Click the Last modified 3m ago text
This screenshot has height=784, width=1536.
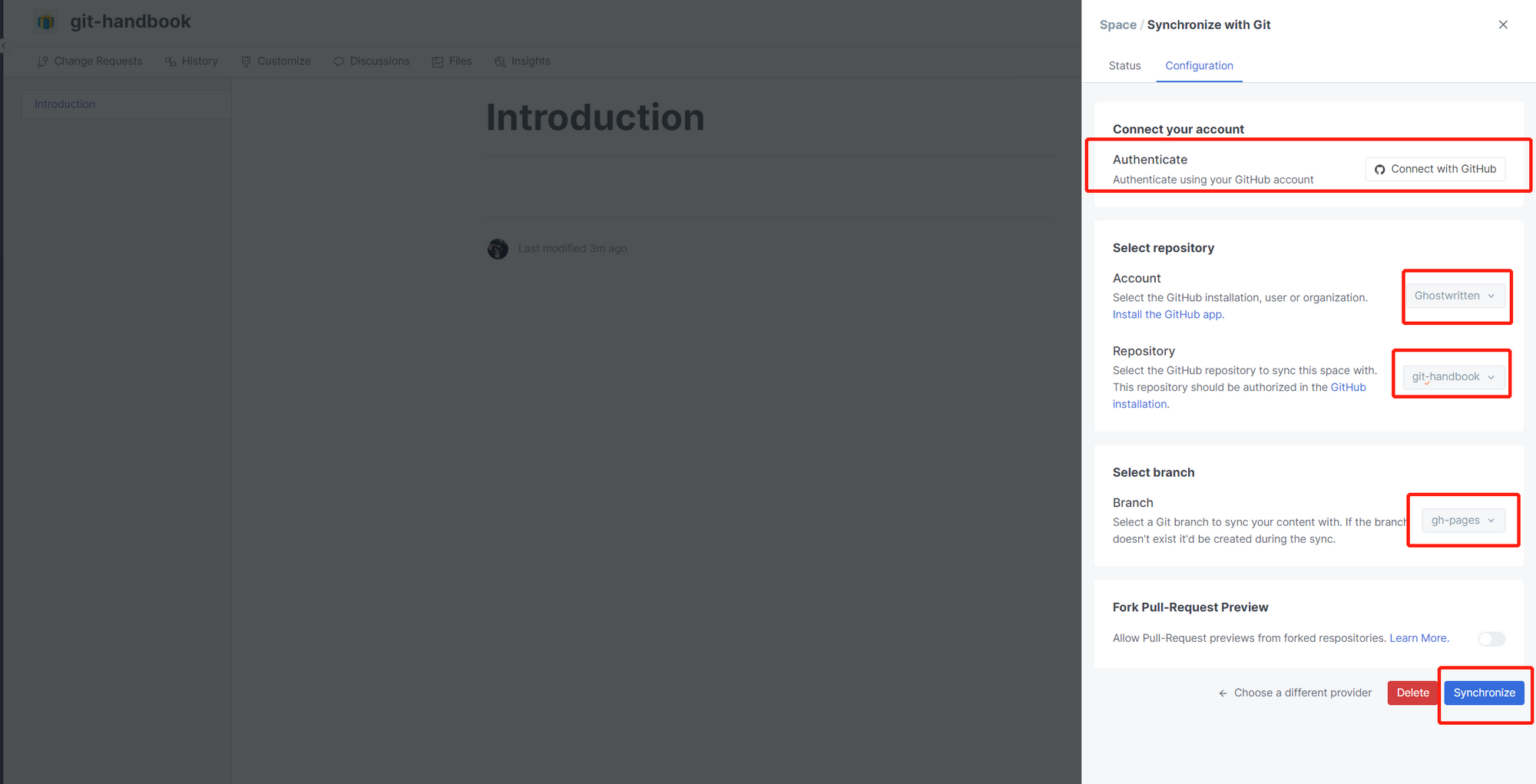(x=572, y=249)
